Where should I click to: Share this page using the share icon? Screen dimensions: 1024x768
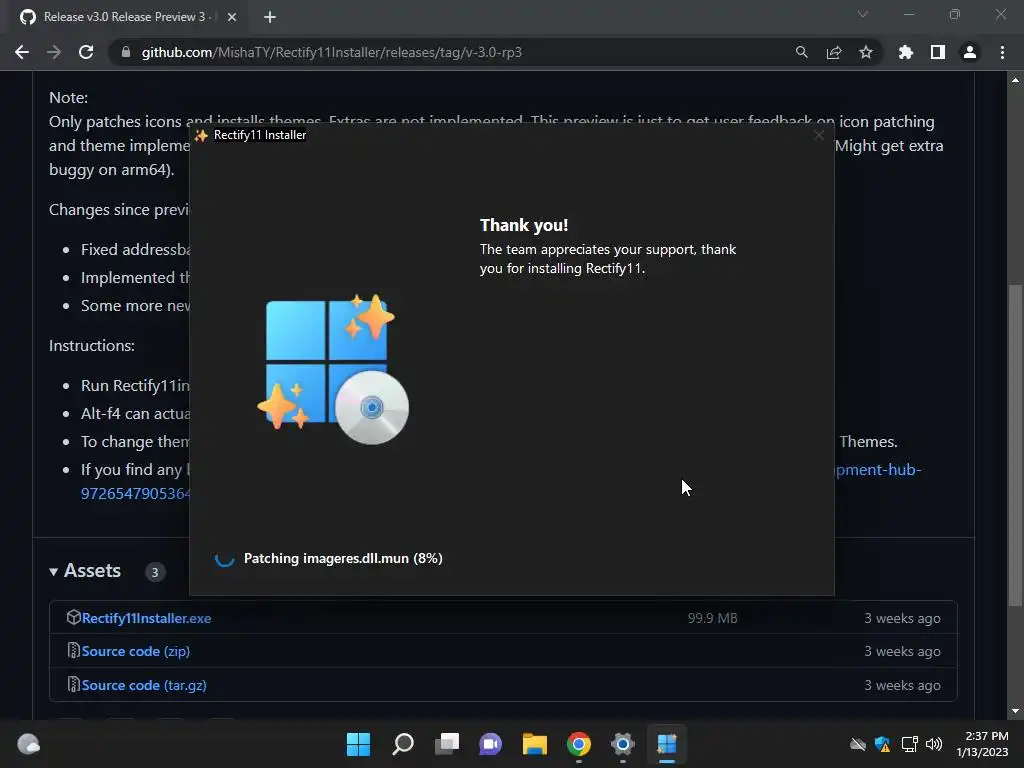click(x=834, y=52)
